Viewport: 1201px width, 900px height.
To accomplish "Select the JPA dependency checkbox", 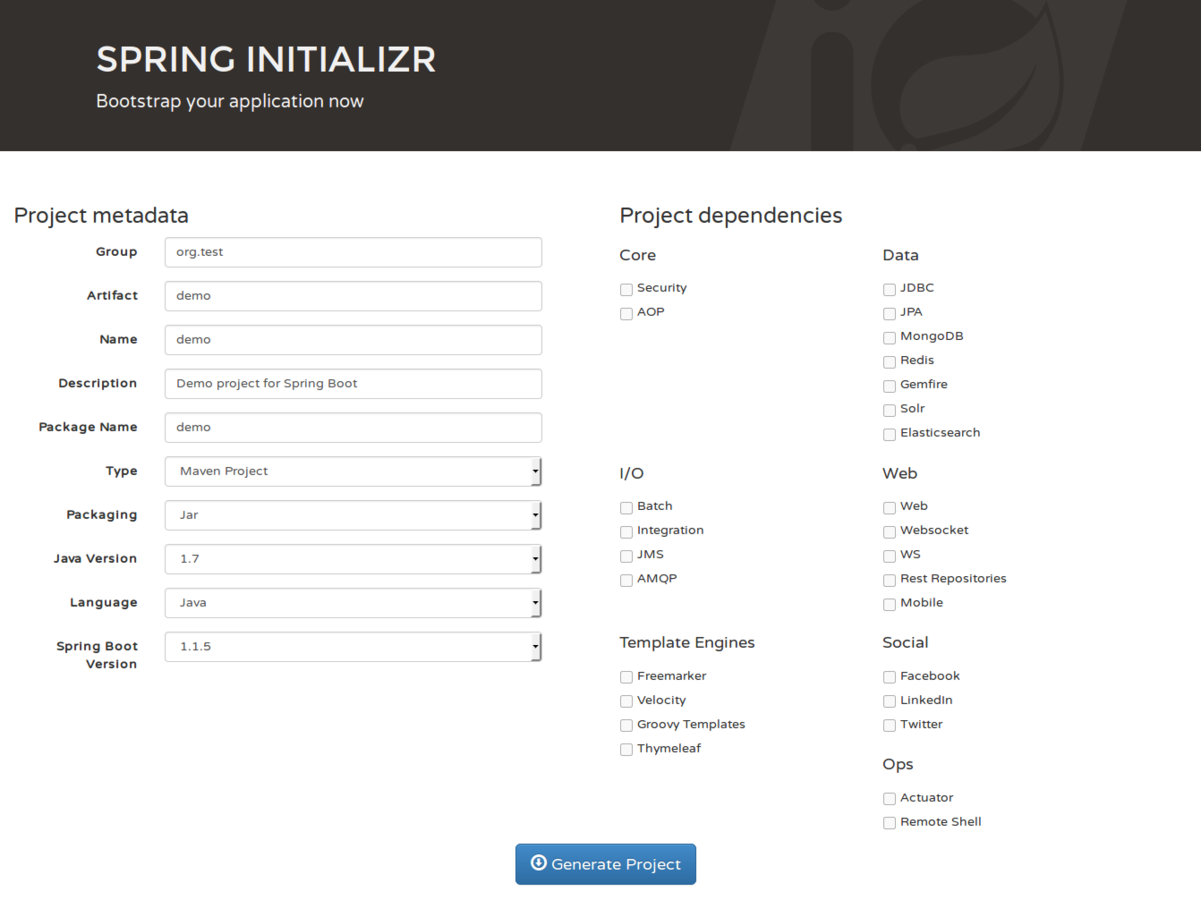I will (x=889, y=313).
